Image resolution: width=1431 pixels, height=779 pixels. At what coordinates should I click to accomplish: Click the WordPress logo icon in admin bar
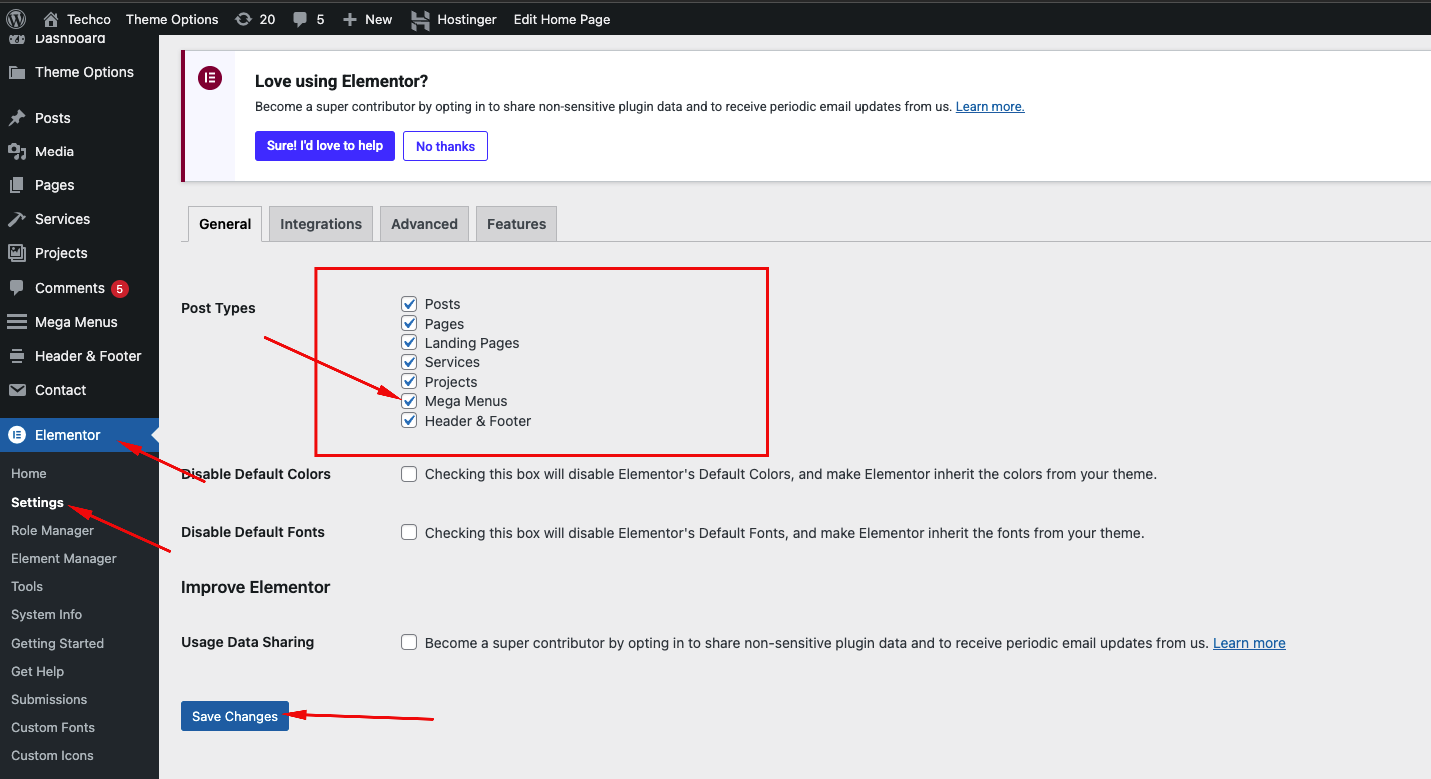click(x=16, y=19)
